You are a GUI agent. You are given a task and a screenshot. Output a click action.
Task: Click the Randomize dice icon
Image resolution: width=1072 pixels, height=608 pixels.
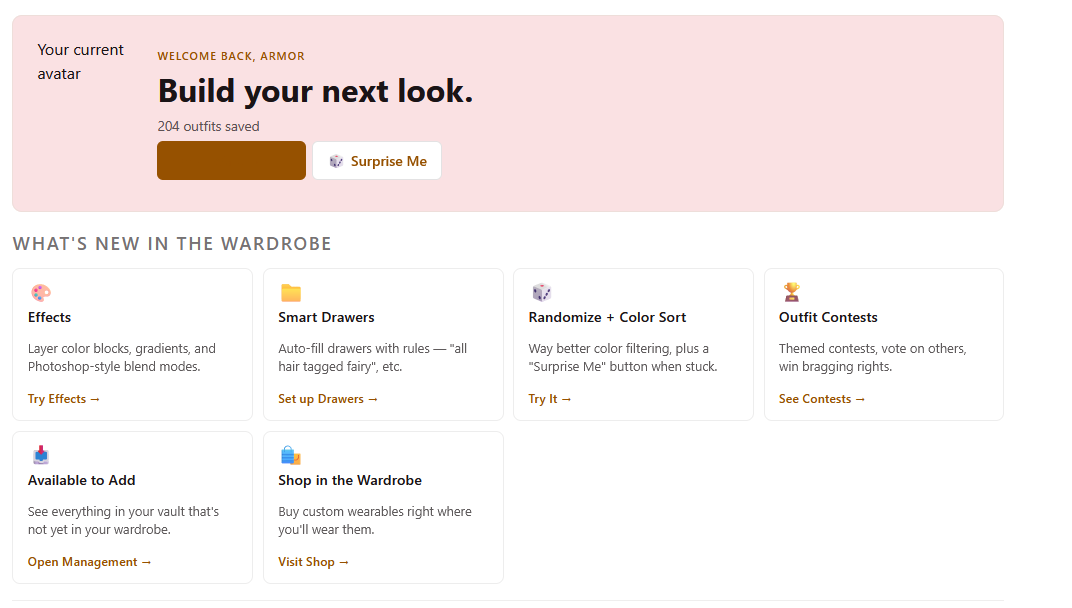(x=541, y=293)
